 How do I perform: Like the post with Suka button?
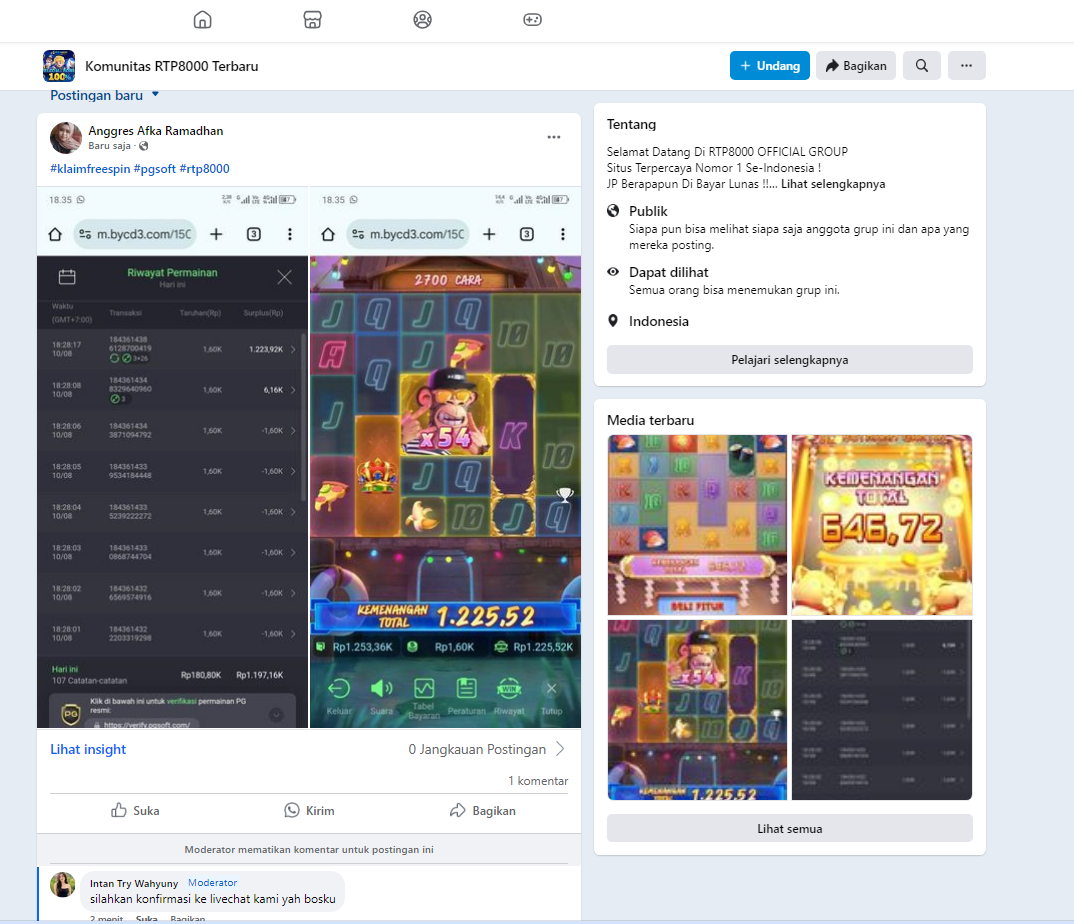(135, 810)
